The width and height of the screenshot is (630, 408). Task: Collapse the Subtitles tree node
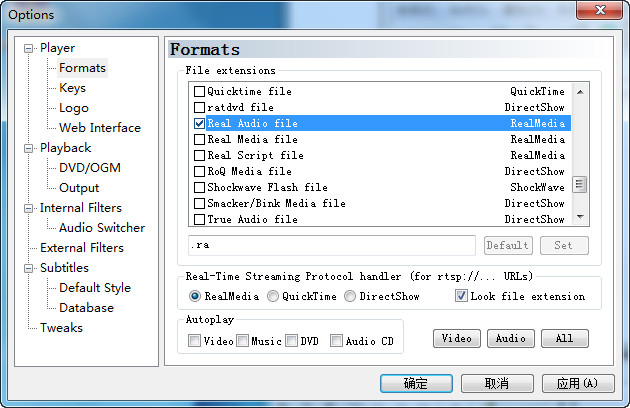pyautogui.click(x=30, y=268)
